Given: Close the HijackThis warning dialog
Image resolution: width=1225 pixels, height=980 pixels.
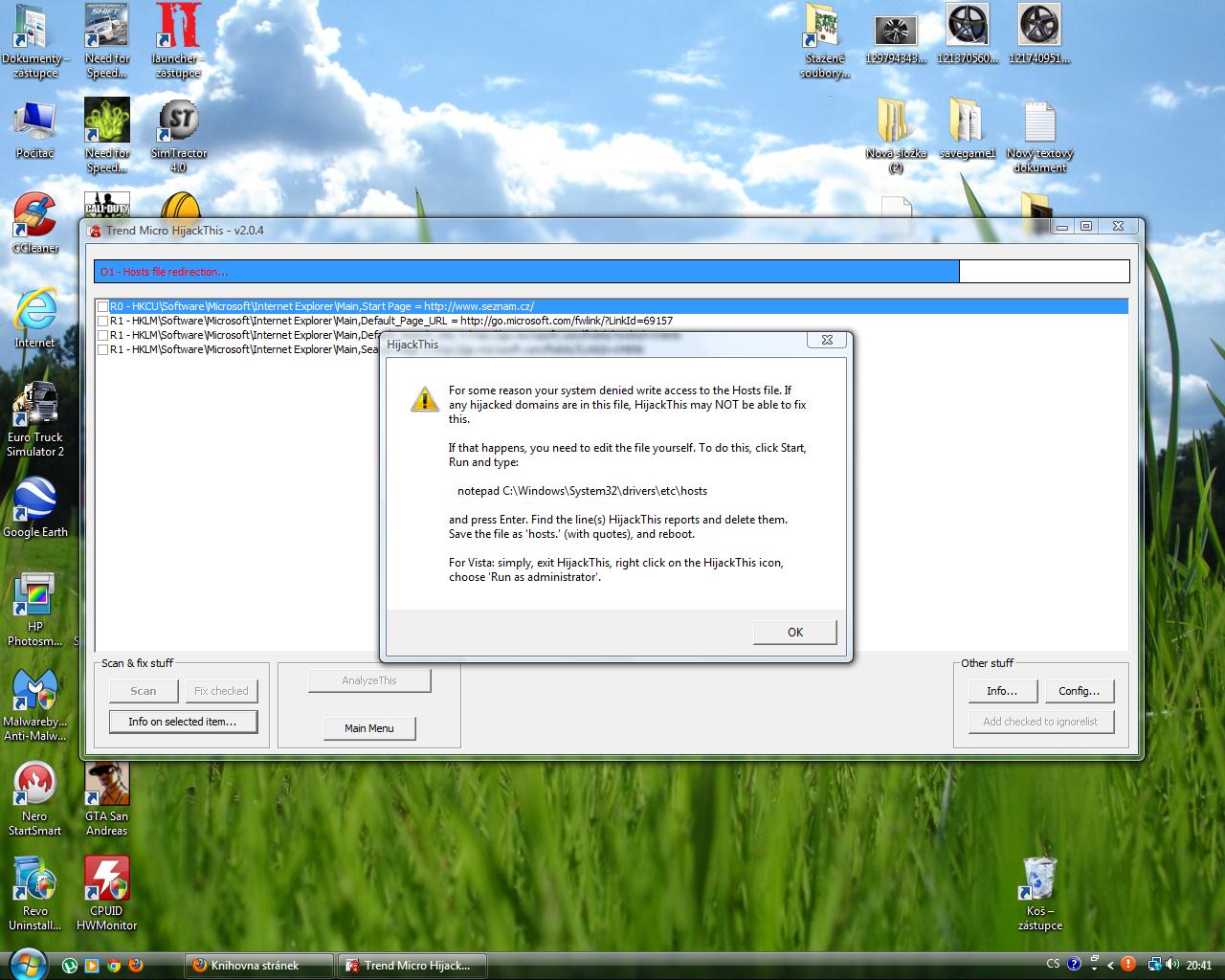Looking at the screenshot, I should point(827,341).
